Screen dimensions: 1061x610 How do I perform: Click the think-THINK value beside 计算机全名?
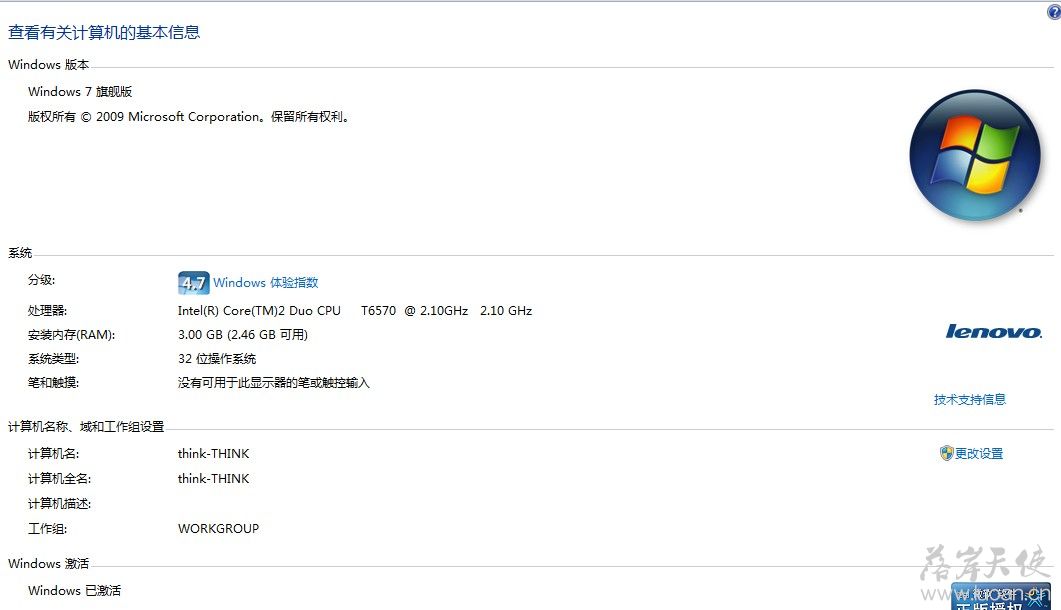214,479
